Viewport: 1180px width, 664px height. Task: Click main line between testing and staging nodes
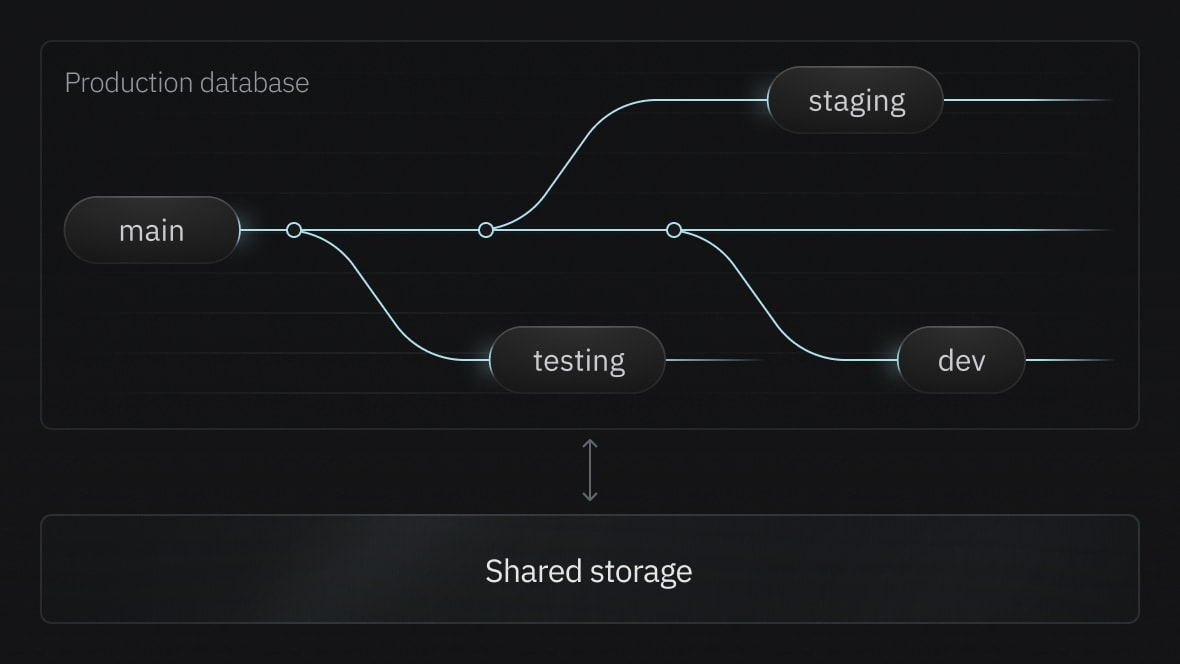click(390, 230)
